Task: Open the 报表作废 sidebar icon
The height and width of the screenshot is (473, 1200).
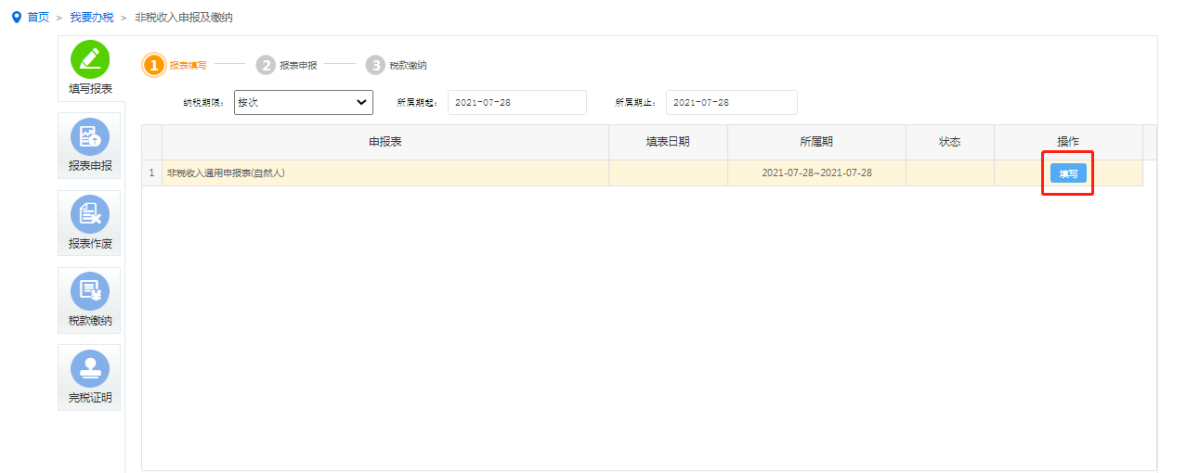Action: [90, 212]
